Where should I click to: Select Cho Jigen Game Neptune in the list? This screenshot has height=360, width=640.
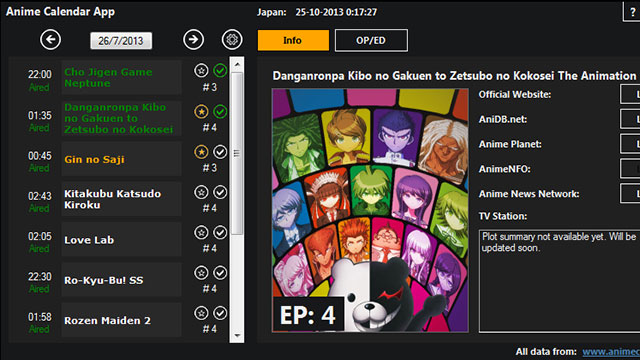pyautogui.click(x=122, y=78)
